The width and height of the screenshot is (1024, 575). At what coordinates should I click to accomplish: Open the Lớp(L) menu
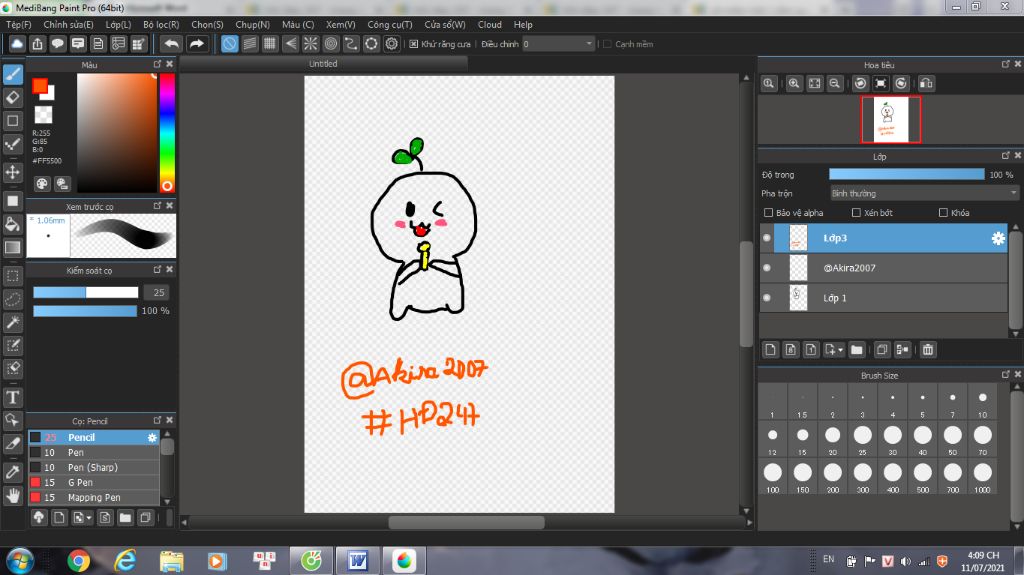pyautogui.click(x=118, y=24)
